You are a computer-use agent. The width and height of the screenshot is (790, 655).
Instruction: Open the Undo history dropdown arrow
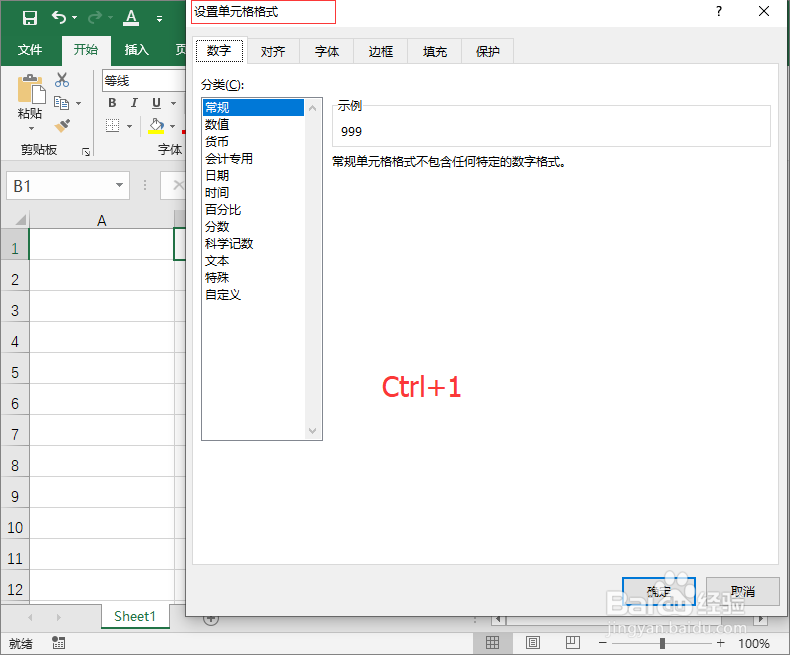[75, 18]
